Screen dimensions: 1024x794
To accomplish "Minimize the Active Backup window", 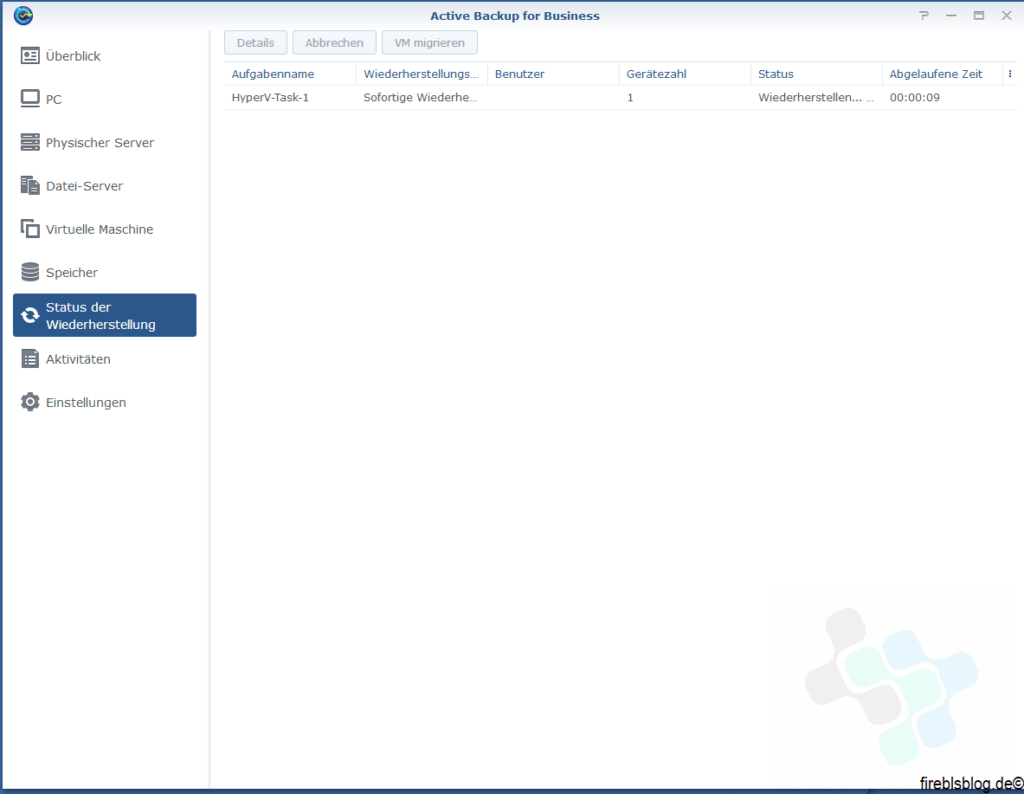I will pos(951,15).
